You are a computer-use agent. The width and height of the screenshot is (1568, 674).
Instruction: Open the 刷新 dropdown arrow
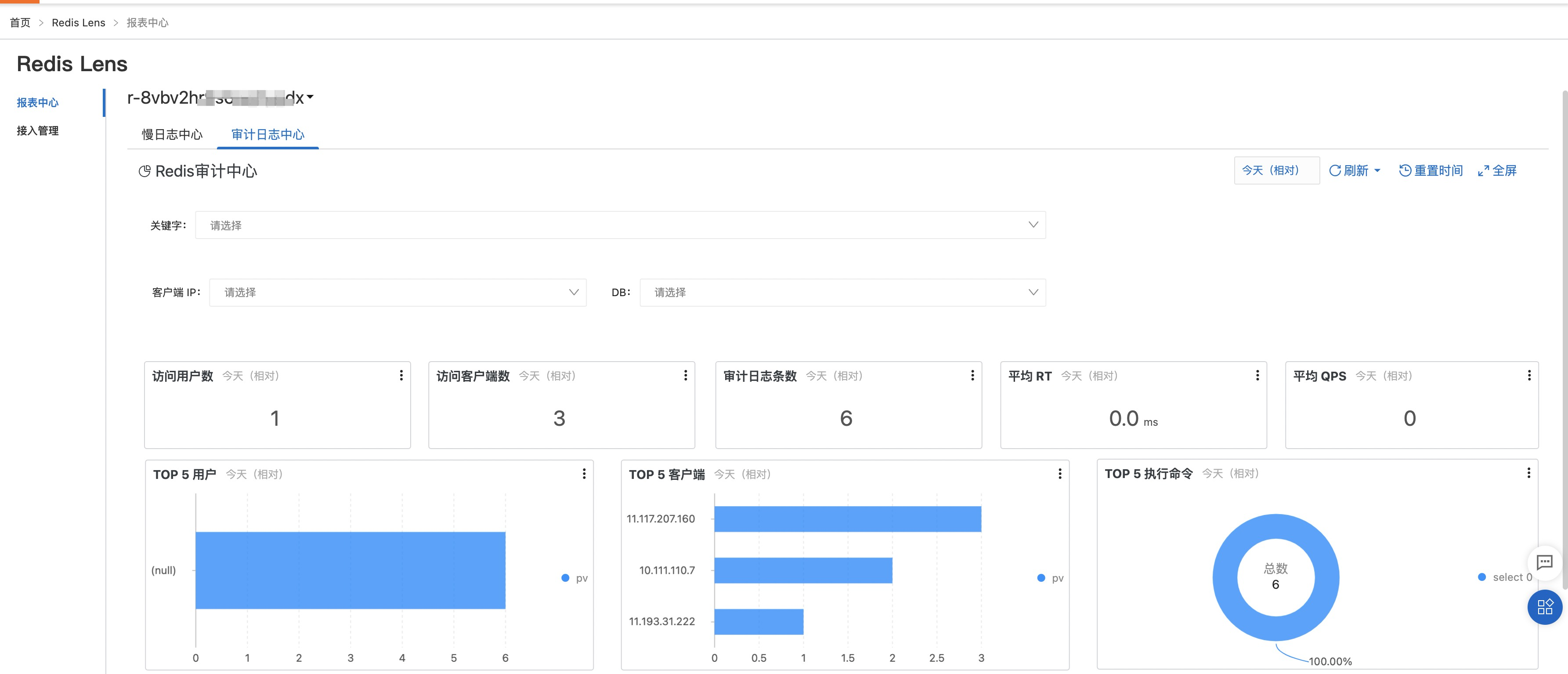[1377, 171]
